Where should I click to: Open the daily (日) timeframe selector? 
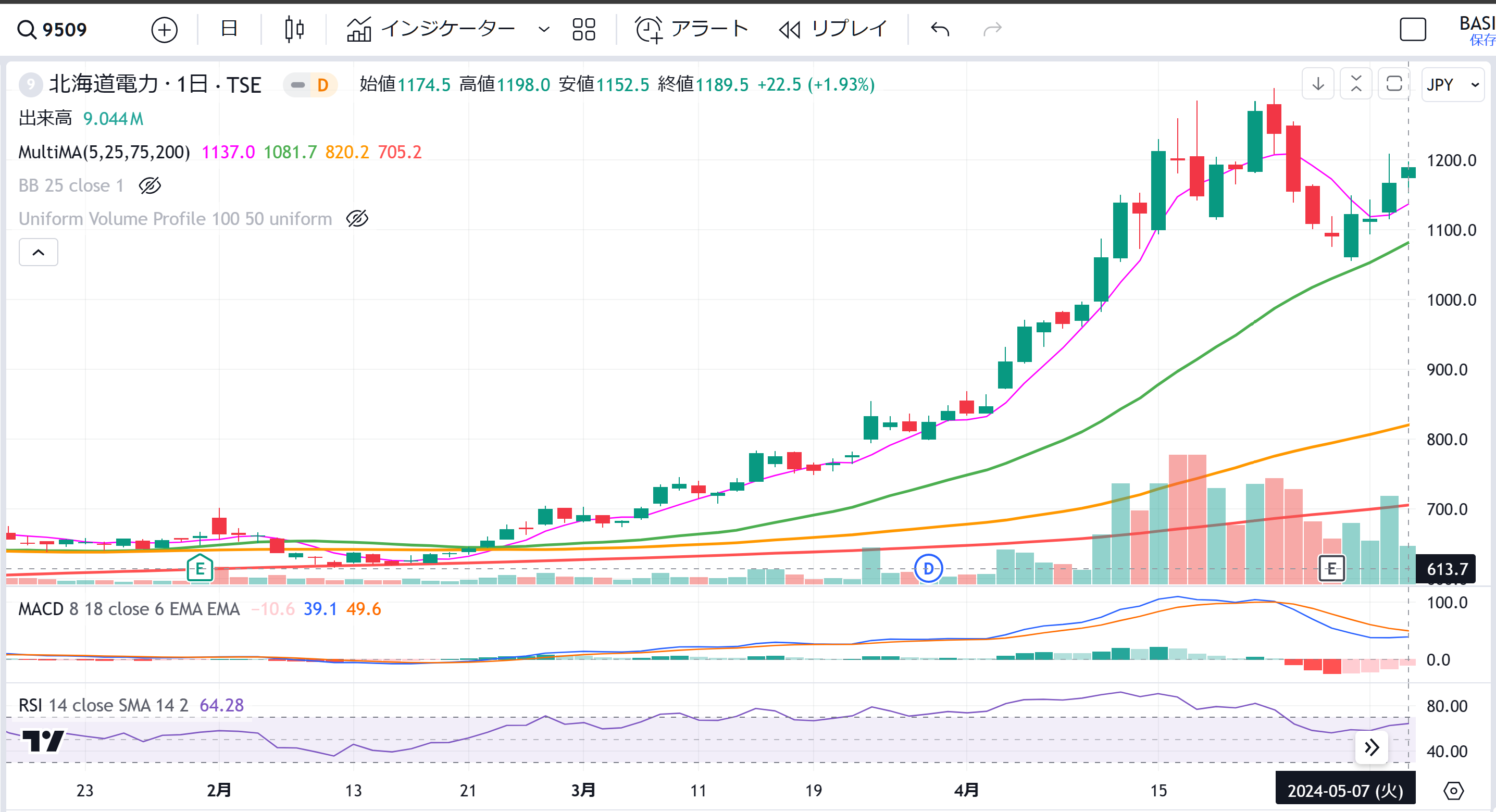(x=229, y=28)
